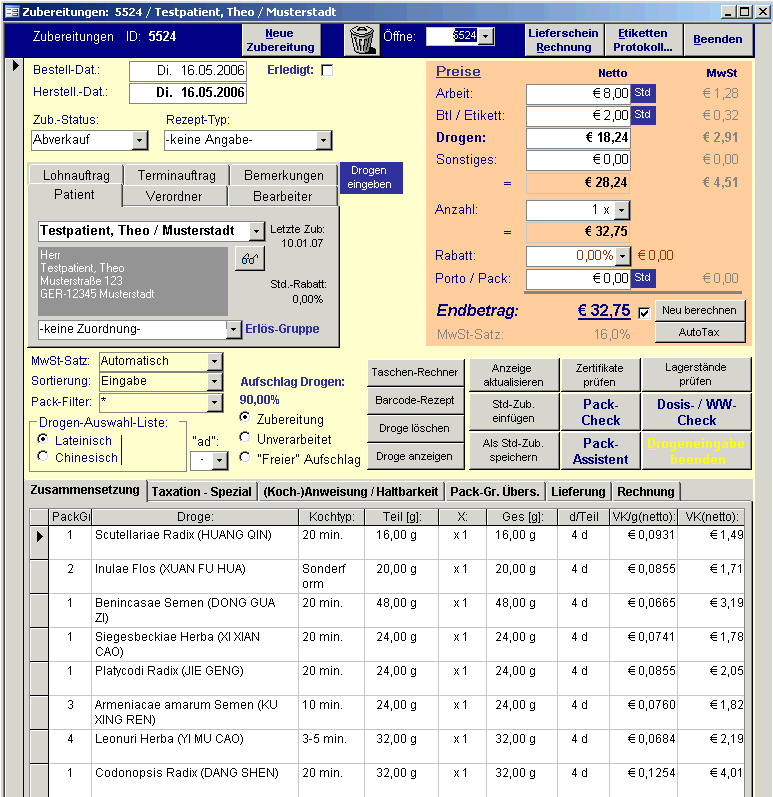Click the application icon in the title bar
Image resolution: width=773 pixels, height=797 pixels.
[x=11, y=11]
